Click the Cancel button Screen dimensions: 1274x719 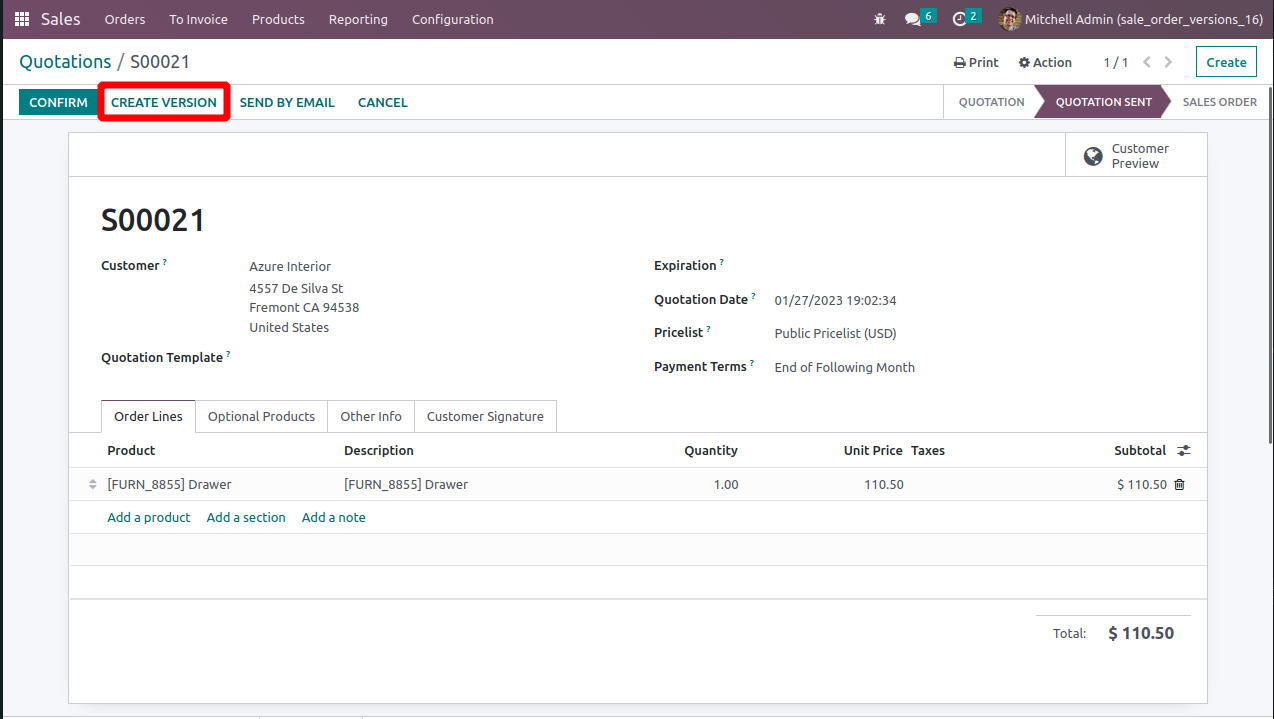[x=383, y=102]
